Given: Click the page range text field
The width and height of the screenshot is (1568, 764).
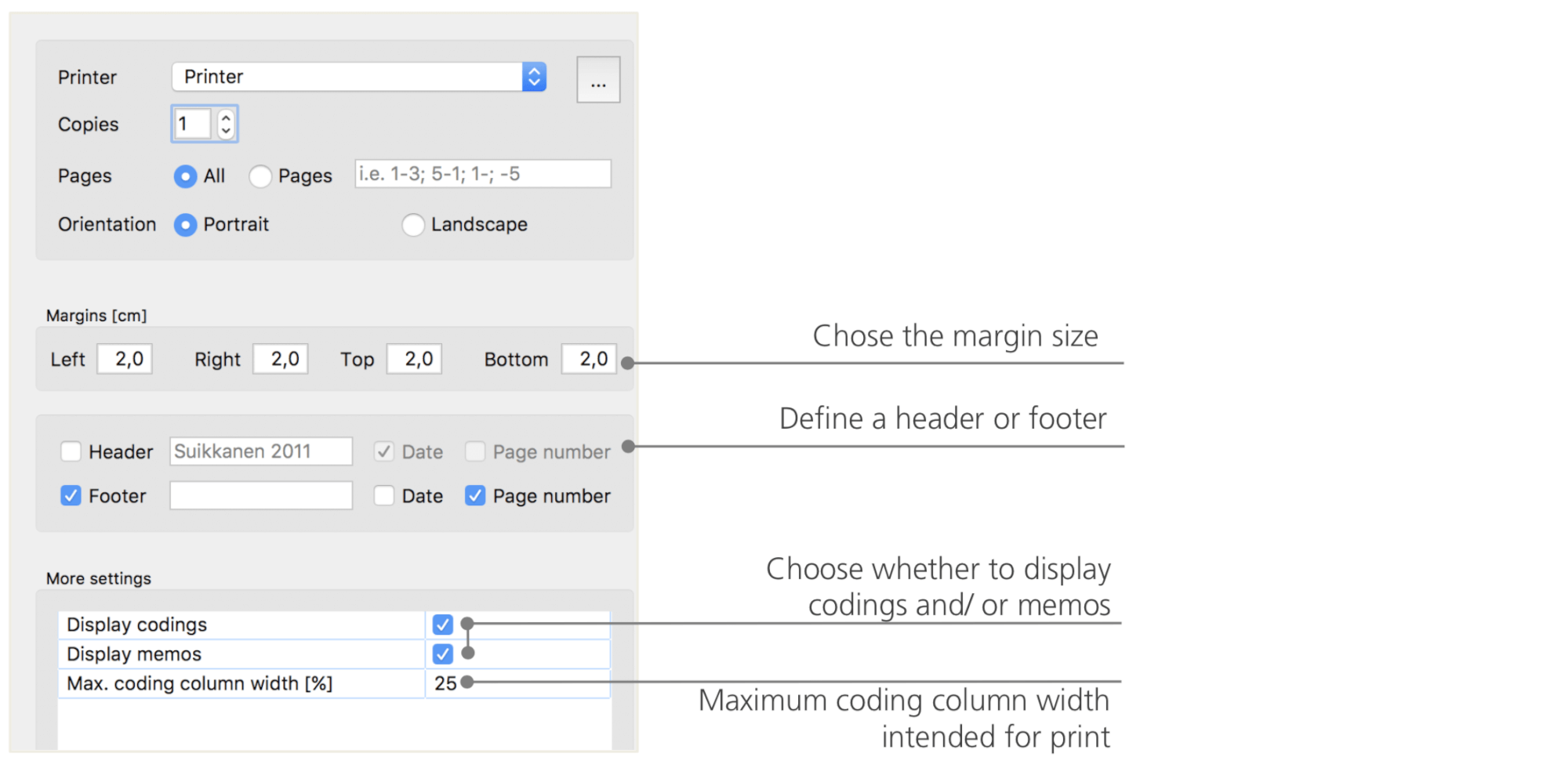Looking at the screenshot, I should (x=482, y=174).
